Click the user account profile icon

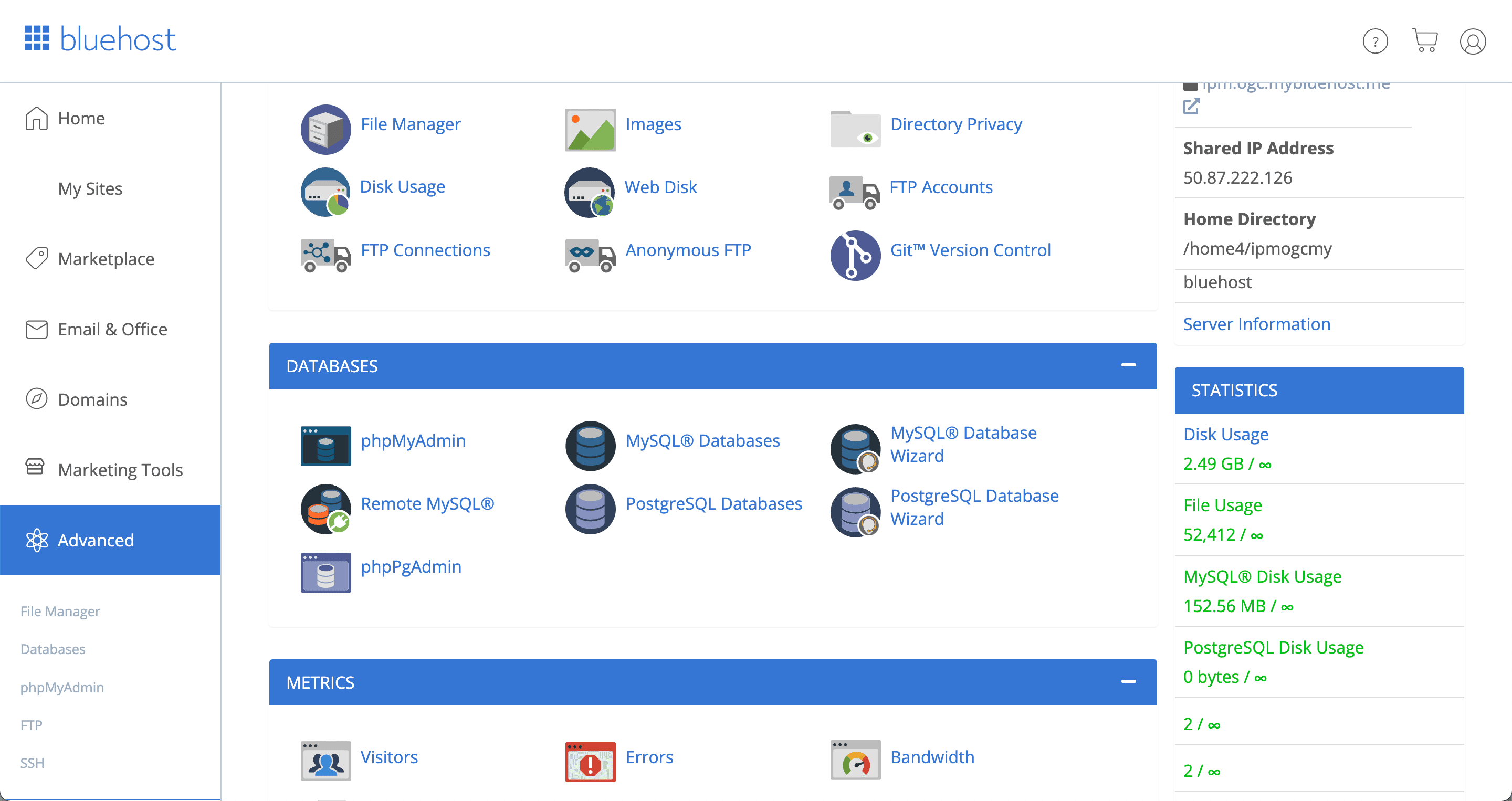point(1473,41)
